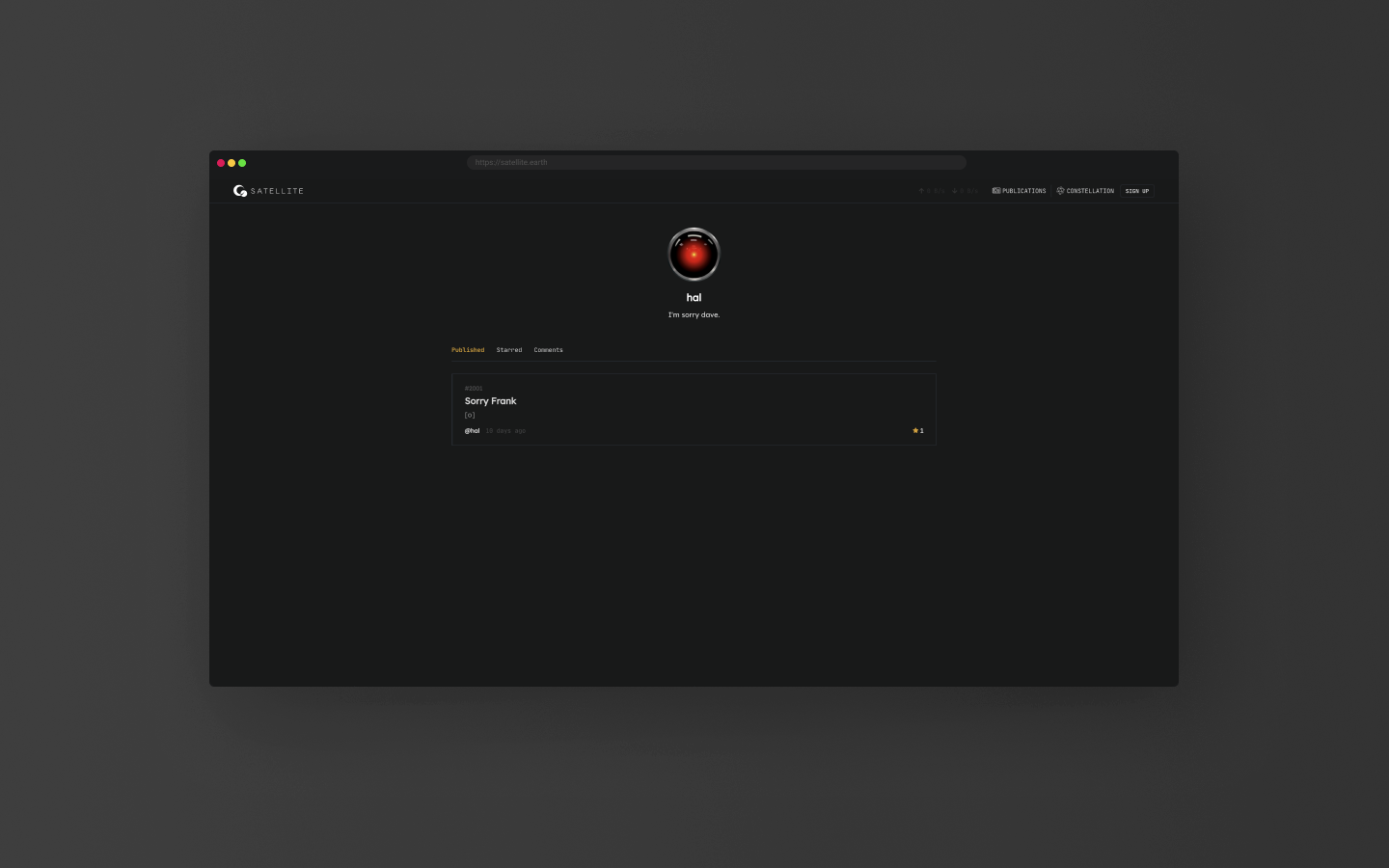Open the Constellation nav link
1389x868 pixels.
1085,191
